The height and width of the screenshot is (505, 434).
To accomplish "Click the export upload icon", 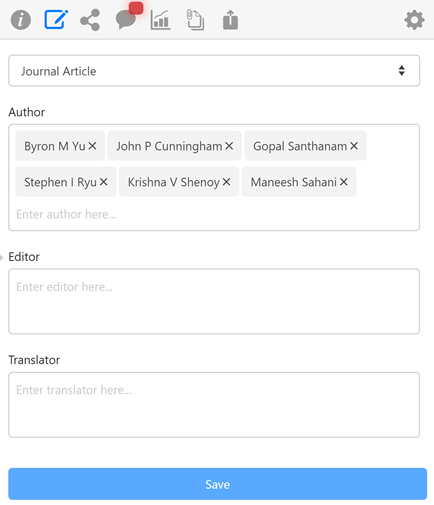I will point(230,20).
